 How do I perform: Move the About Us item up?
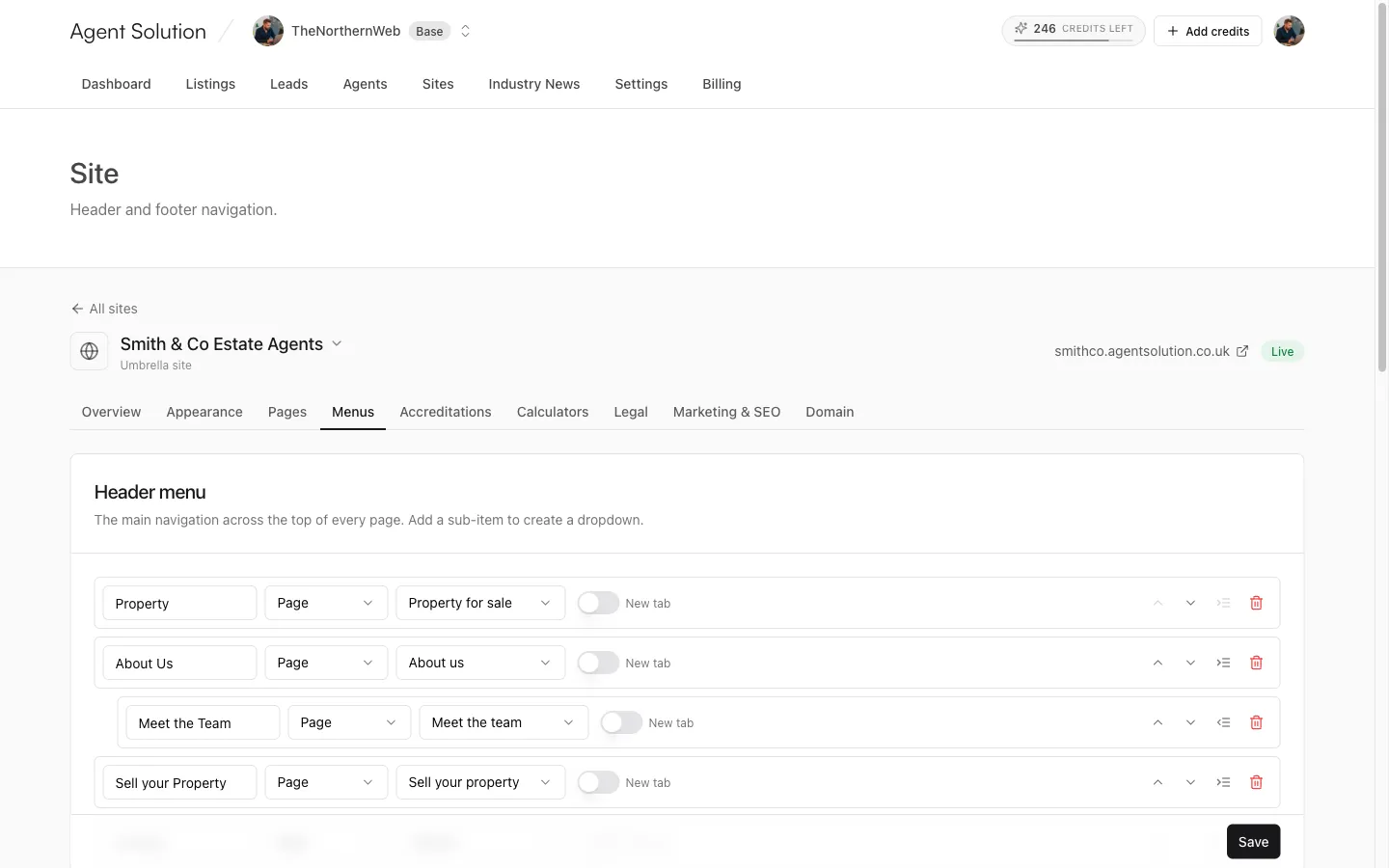1157,663
